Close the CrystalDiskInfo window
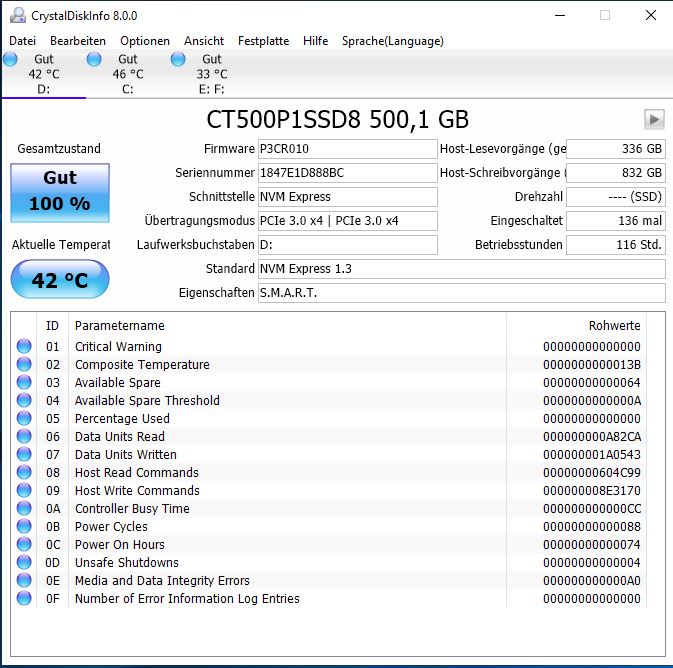The width and height of the screenshot is (673, 668). pos(651,15)
